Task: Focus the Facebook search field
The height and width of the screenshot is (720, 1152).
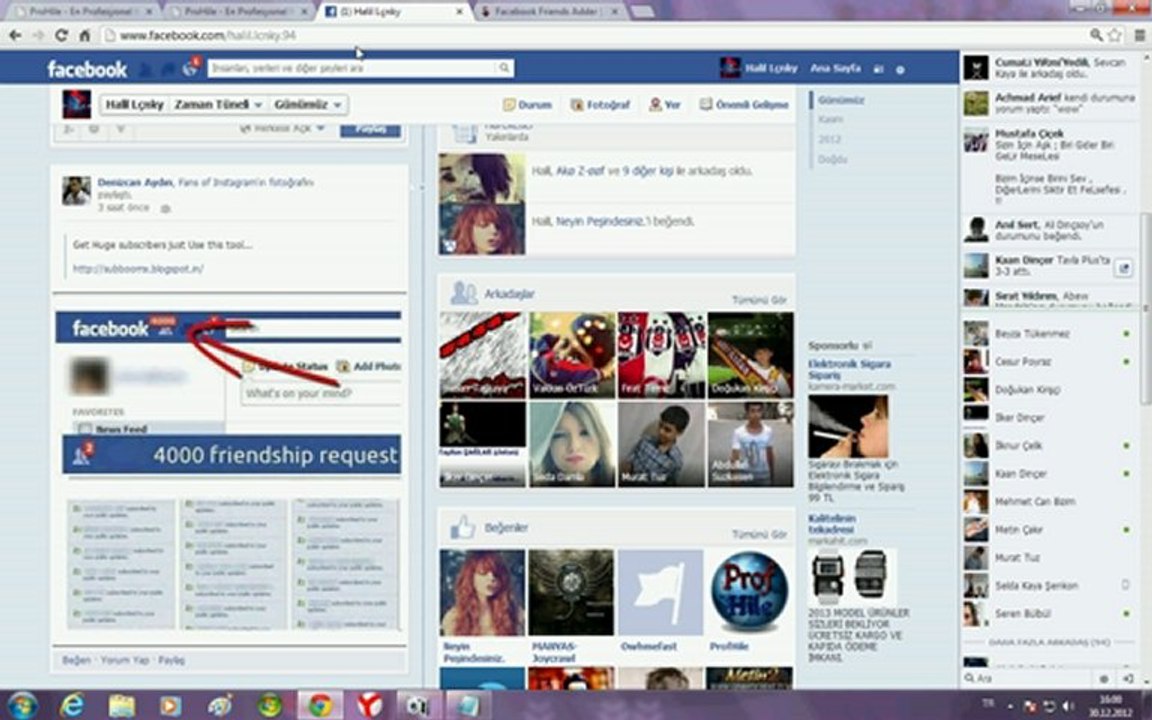Action: pos(353,68)
